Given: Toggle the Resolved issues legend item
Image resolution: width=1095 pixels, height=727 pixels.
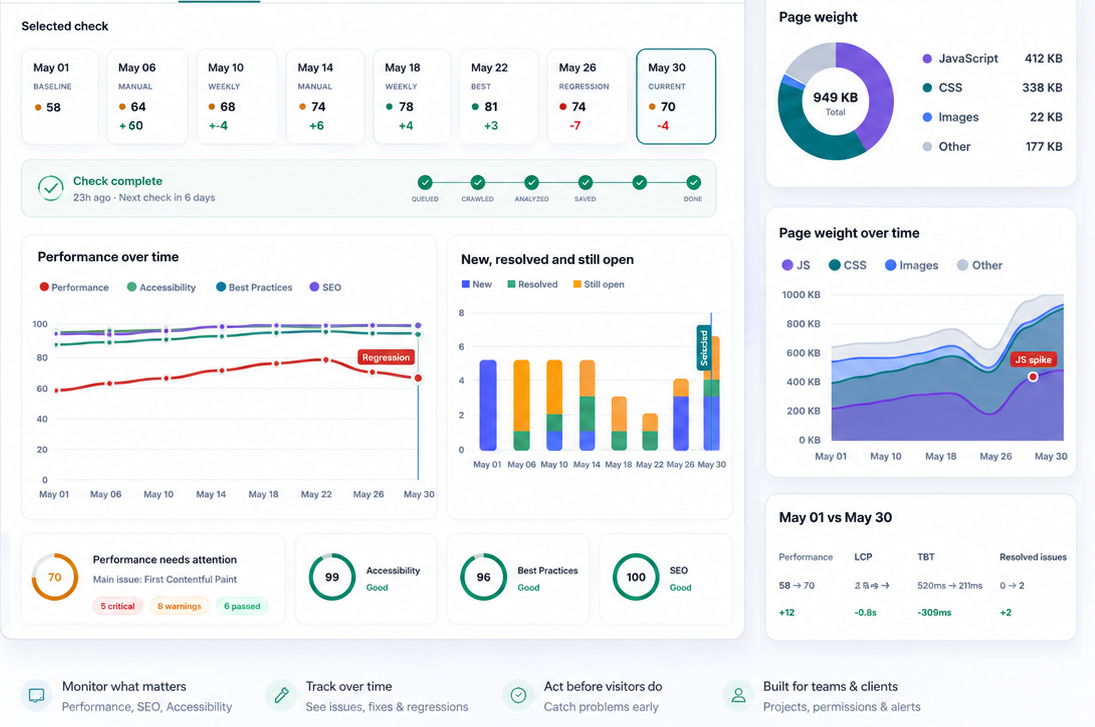Looking at the screenshot, I should (532, 284).
